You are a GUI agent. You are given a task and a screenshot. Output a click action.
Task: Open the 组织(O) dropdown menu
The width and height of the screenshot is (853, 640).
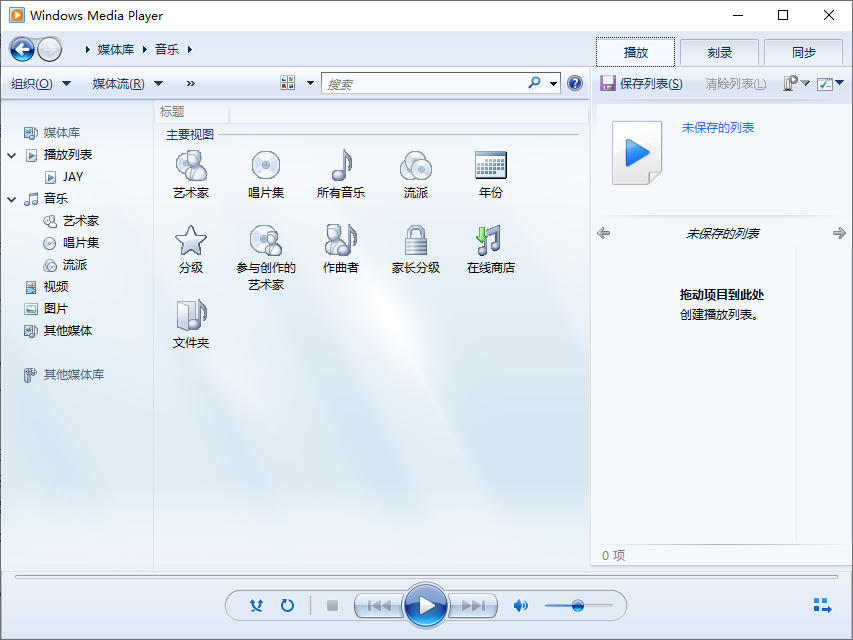pos(41,84)
